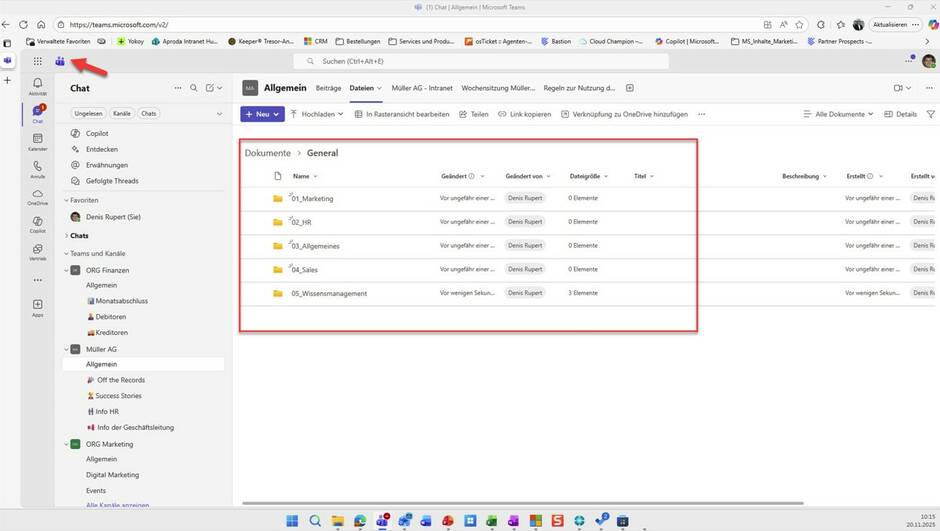This screenshot has width=940, height=531.
Task: Open the Anrufe phone icon
Action: click(37, 169)
